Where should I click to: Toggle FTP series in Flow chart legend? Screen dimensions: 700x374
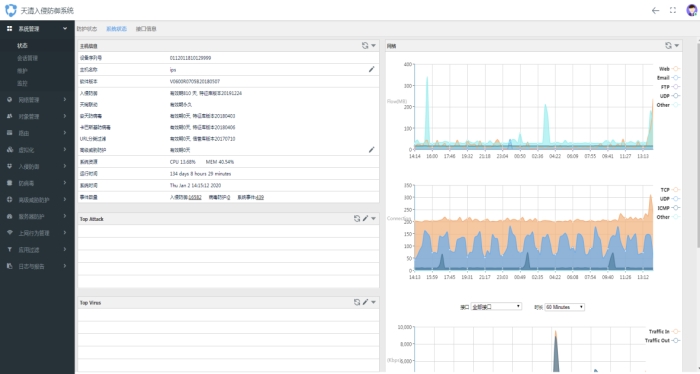point(670,87)
